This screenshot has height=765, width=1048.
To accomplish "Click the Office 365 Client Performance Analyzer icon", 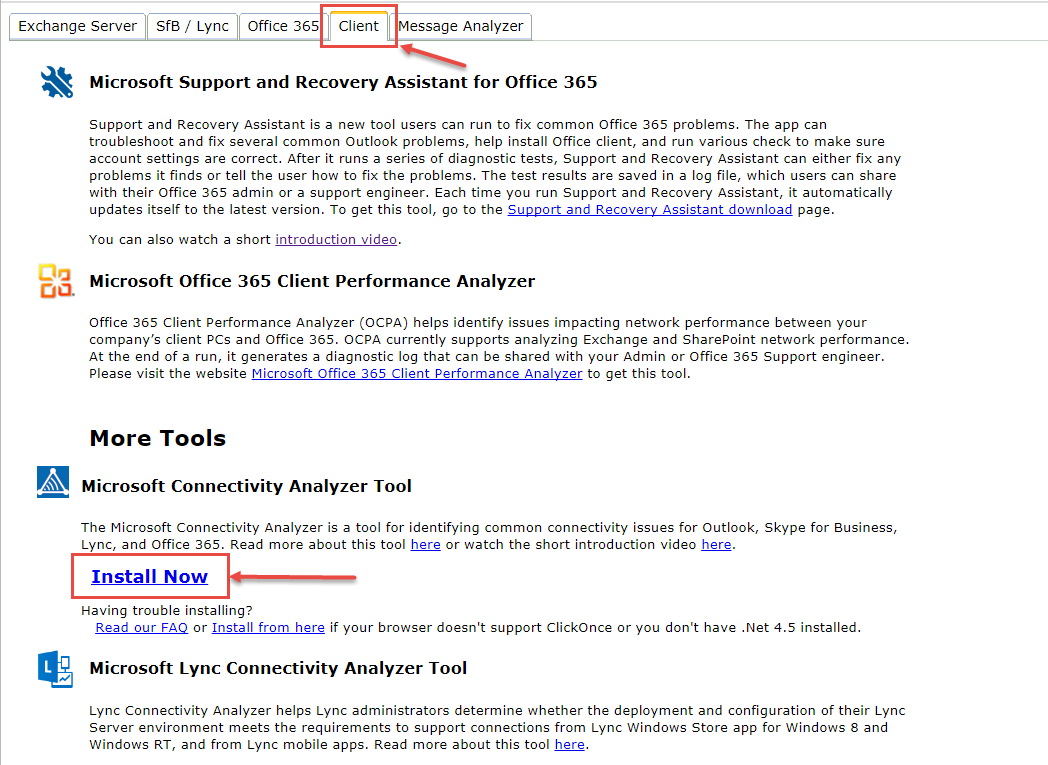I will 56,281.
